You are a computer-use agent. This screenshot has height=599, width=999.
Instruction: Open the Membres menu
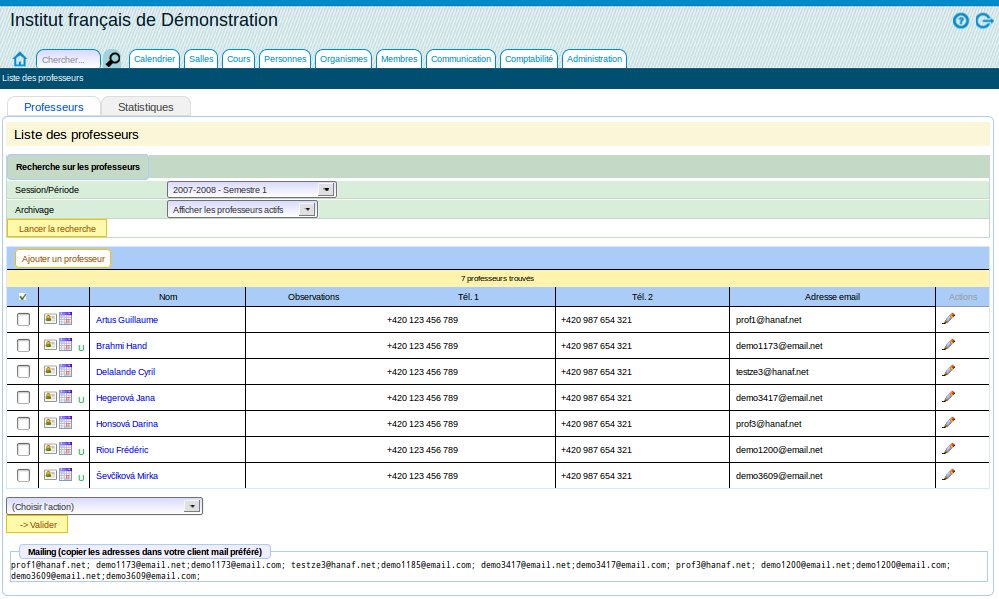coord(399,59)
